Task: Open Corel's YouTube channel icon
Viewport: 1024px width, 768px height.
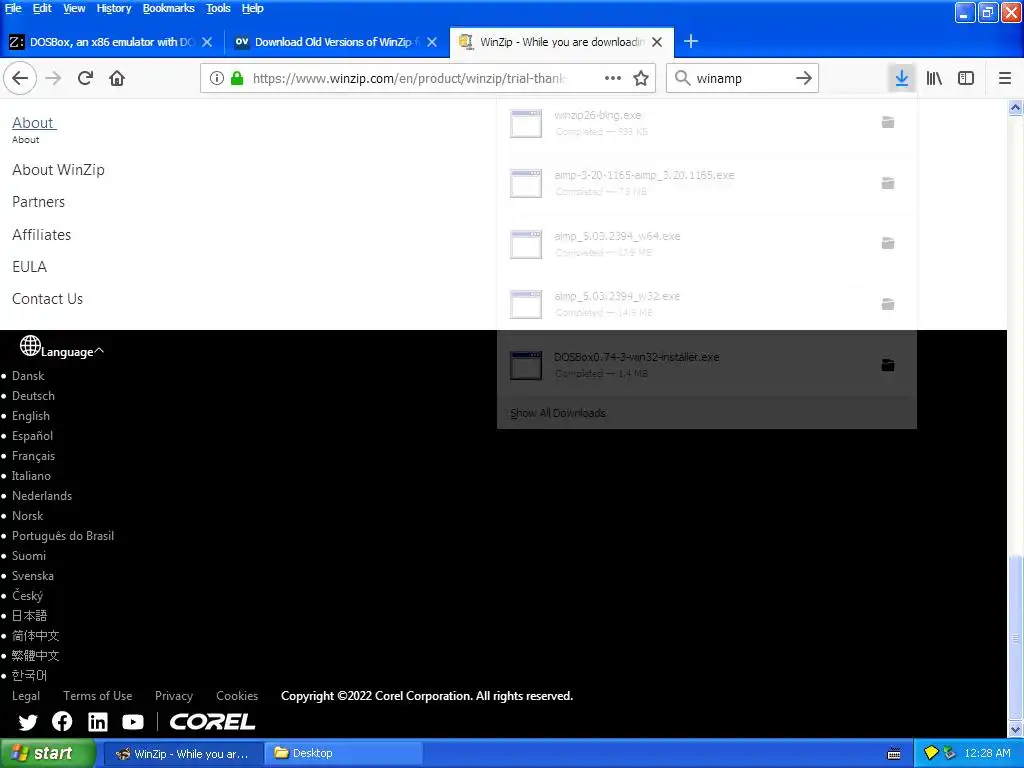Action: [133, 722]
